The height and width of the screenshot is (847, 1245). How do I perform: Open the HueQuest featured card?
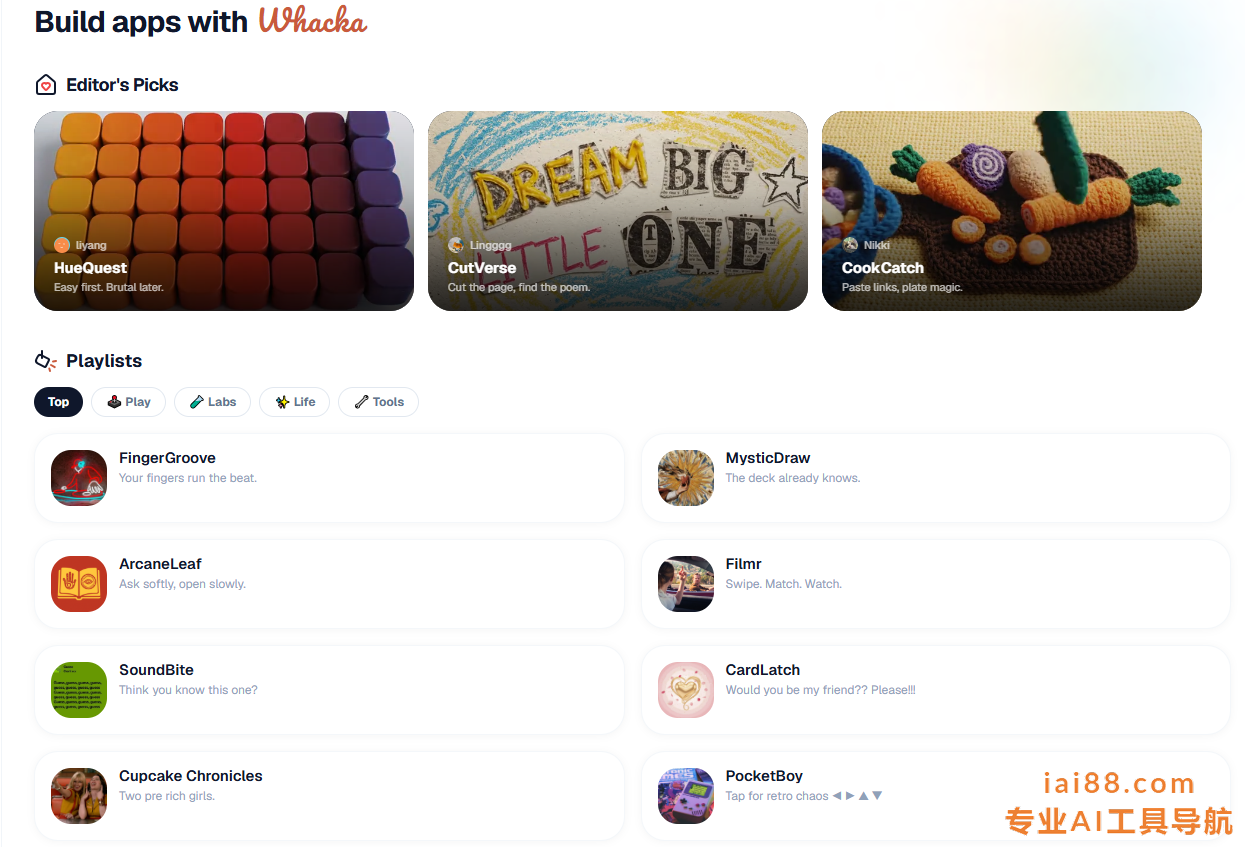click(x=224, y=211)
